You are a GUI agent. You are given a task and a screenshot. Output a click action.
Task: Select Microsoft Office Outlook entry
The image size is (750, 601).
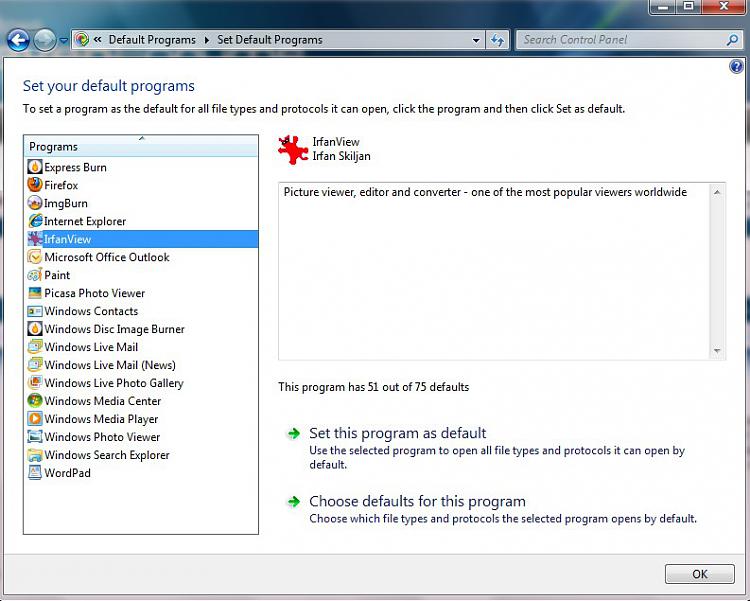click(107, 257)
